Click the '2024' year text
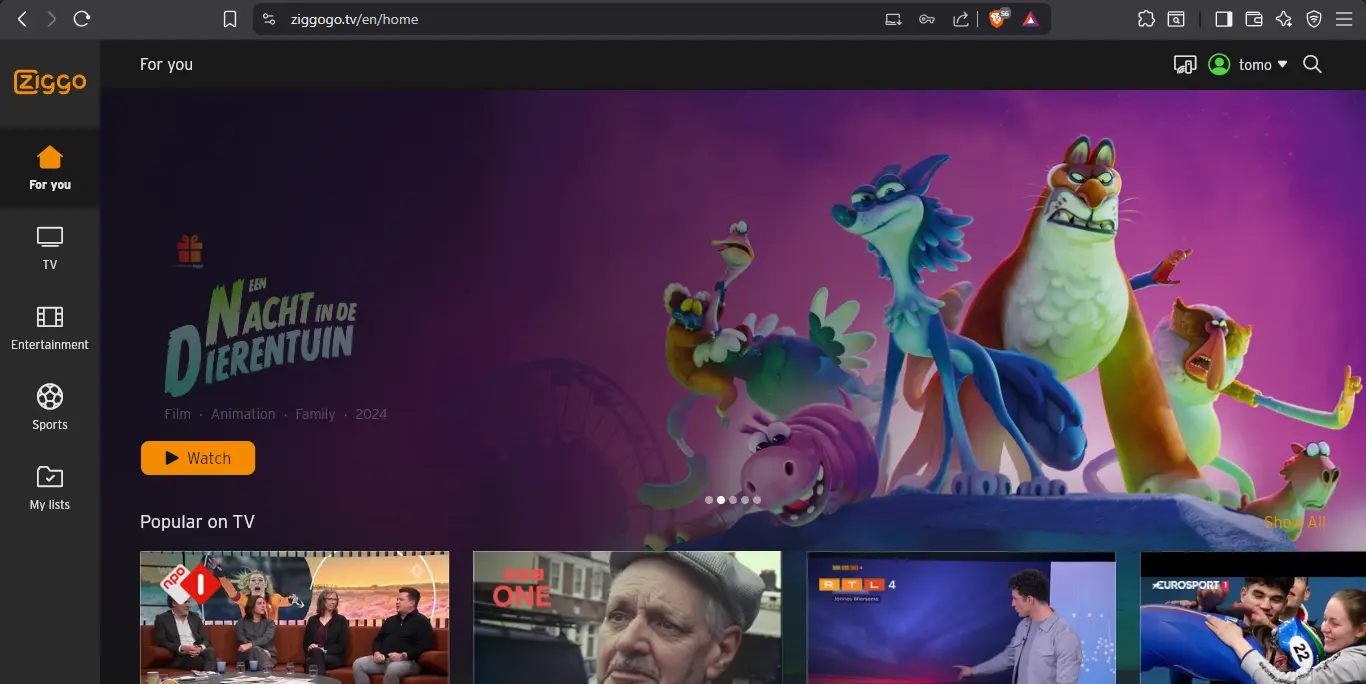 click(371, 414)
